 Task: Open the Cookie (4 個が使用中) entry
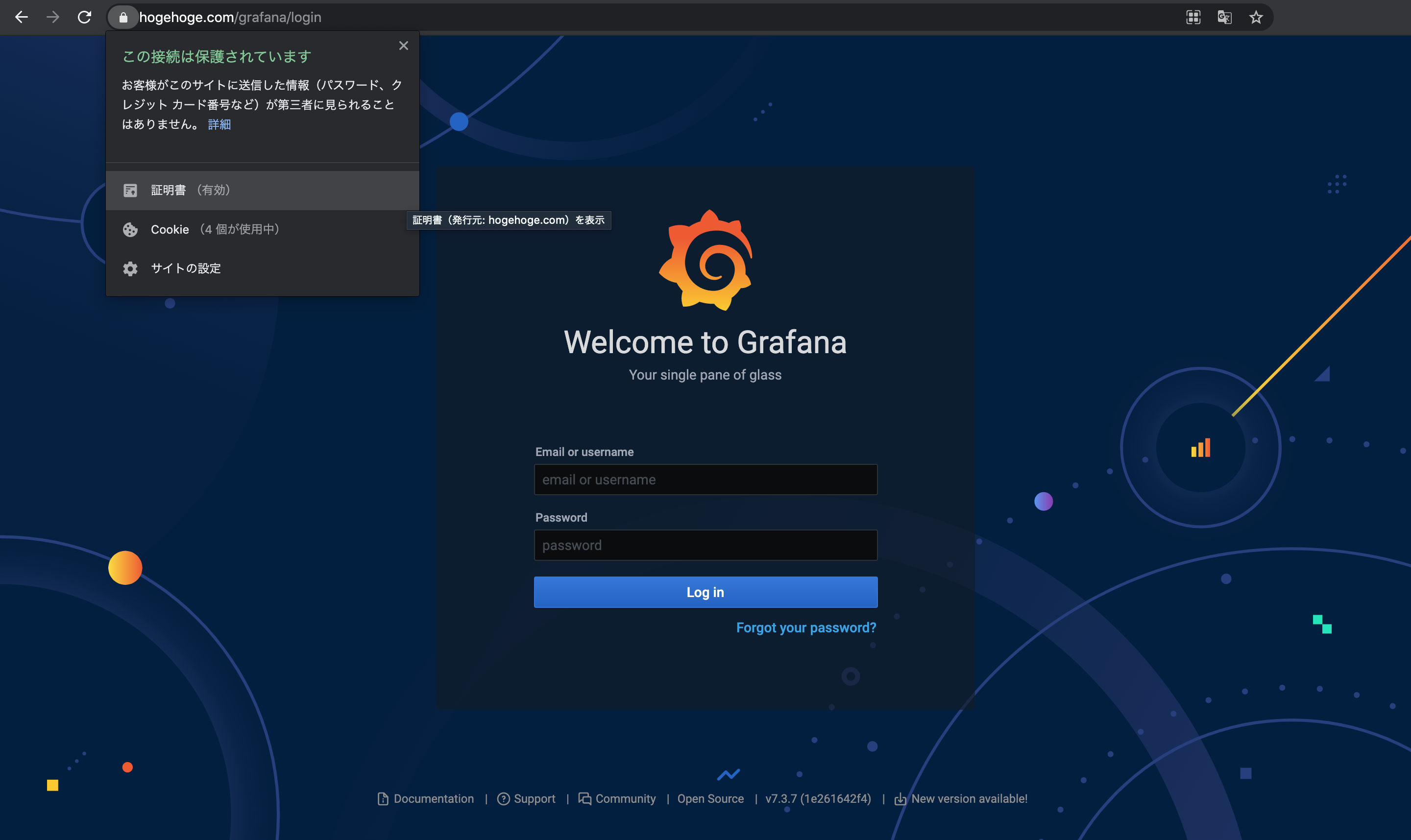click(x=262, y=229)
